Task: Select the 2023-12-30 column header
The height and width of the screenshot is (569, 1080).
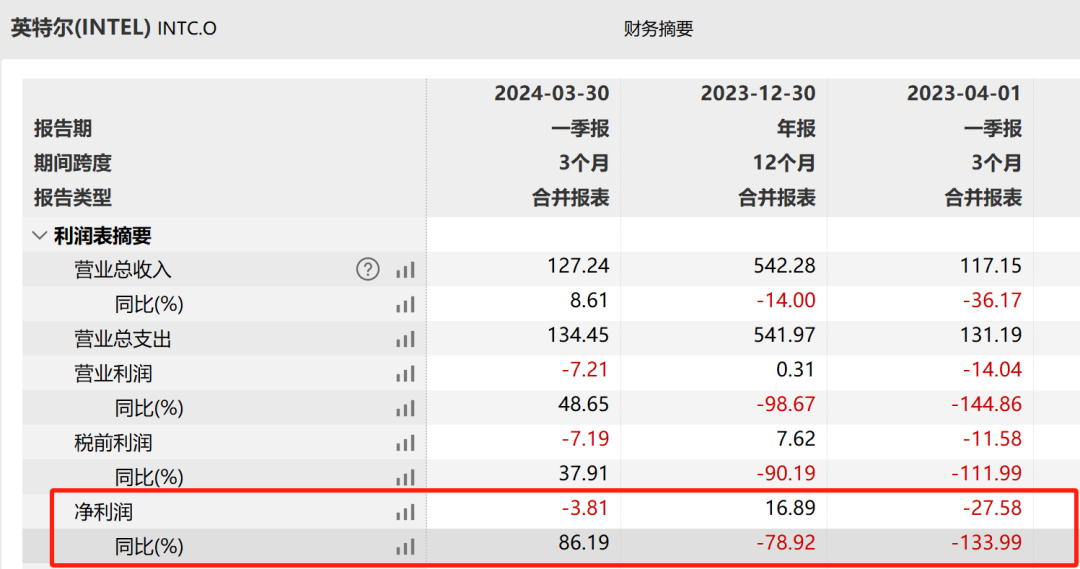Action: [x=757, y=93]
